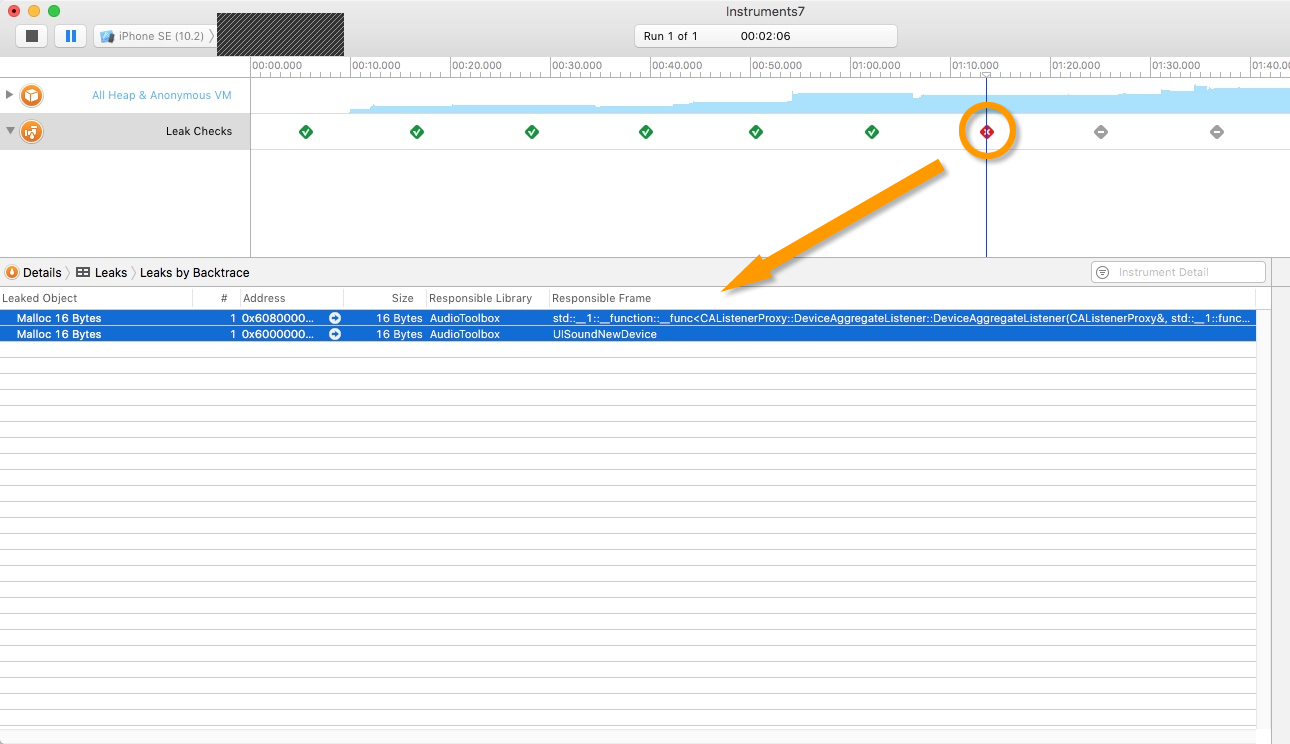The width and height of the screenshot is (1290, 744).
Task: Select the first green leak check marker
Action: click(306, 131)
